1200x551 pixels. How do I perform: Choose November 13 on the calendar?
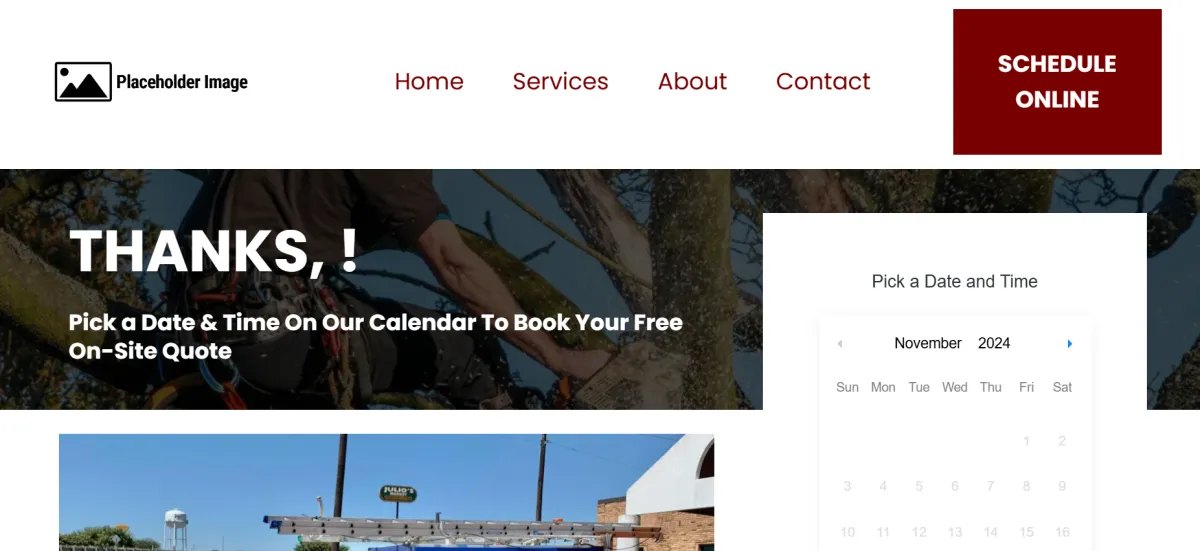coord(955,532)
